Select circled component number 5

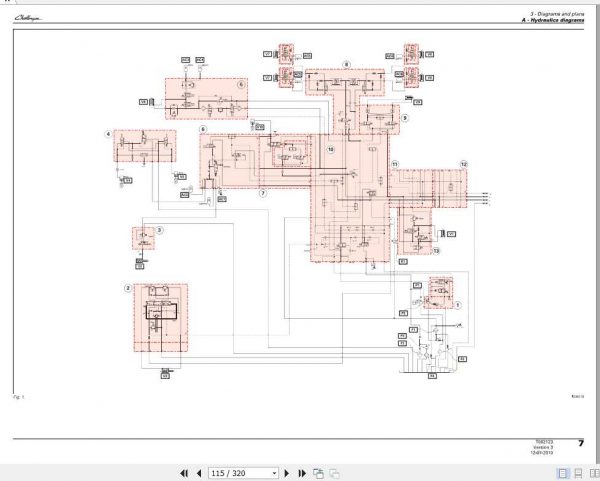coord(203,129)
